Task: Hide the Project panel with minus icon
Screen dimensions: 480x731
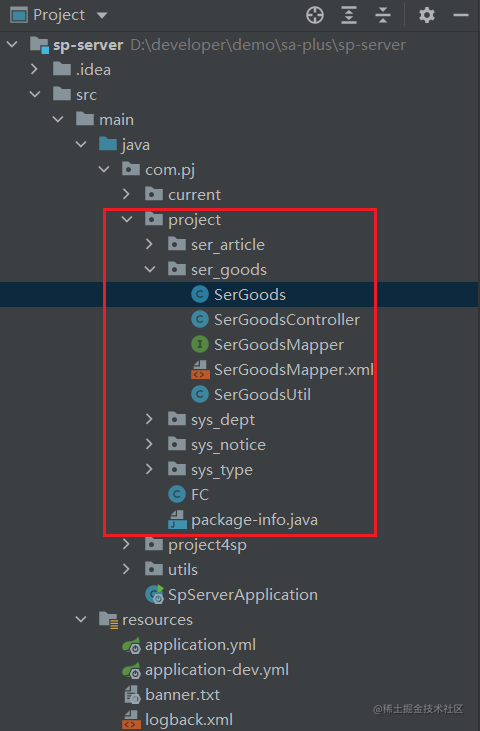Action: click(x=460, y=15)
